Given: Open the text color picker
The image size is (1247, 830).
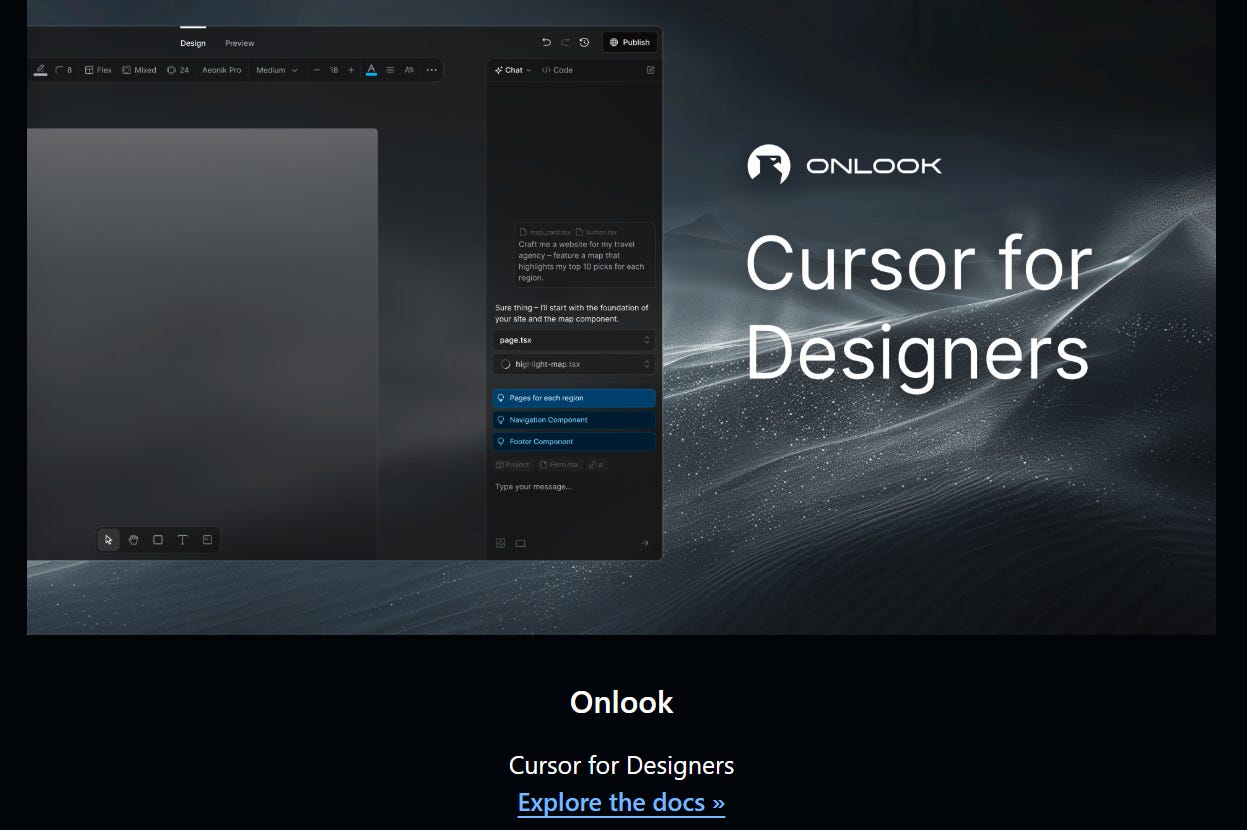Looking at the screenshot, I should [x=371, y=70].
